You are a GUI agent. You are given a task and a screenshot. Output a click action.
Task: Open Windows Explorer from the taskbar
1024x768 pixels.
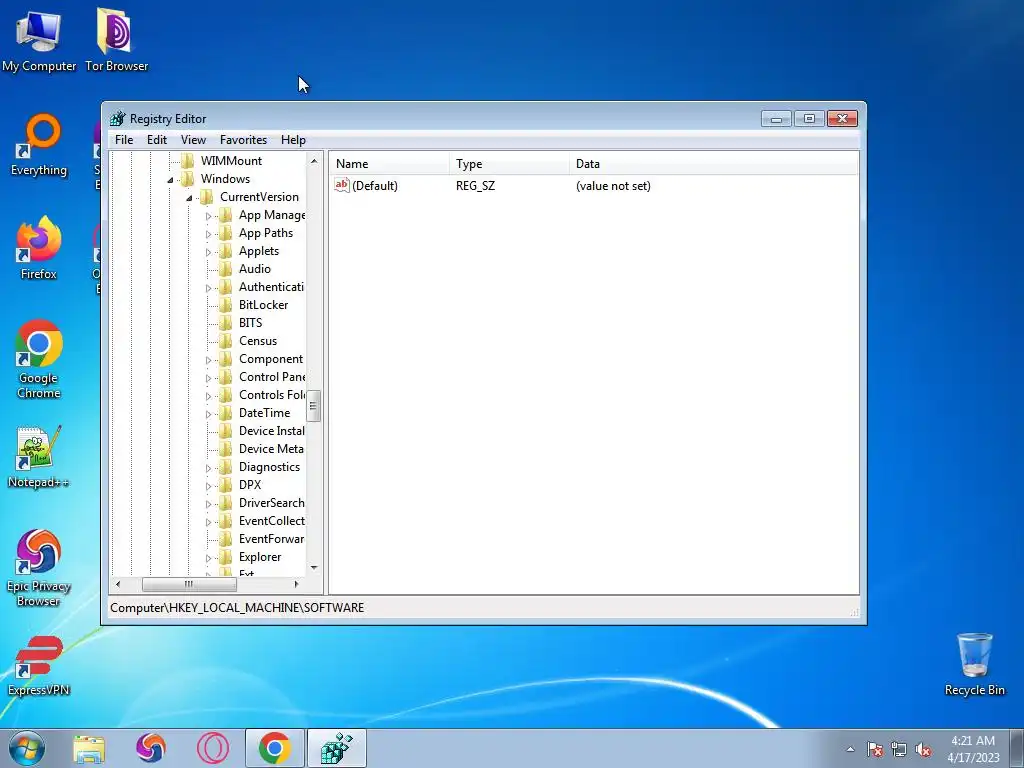(x=89, y=748)
